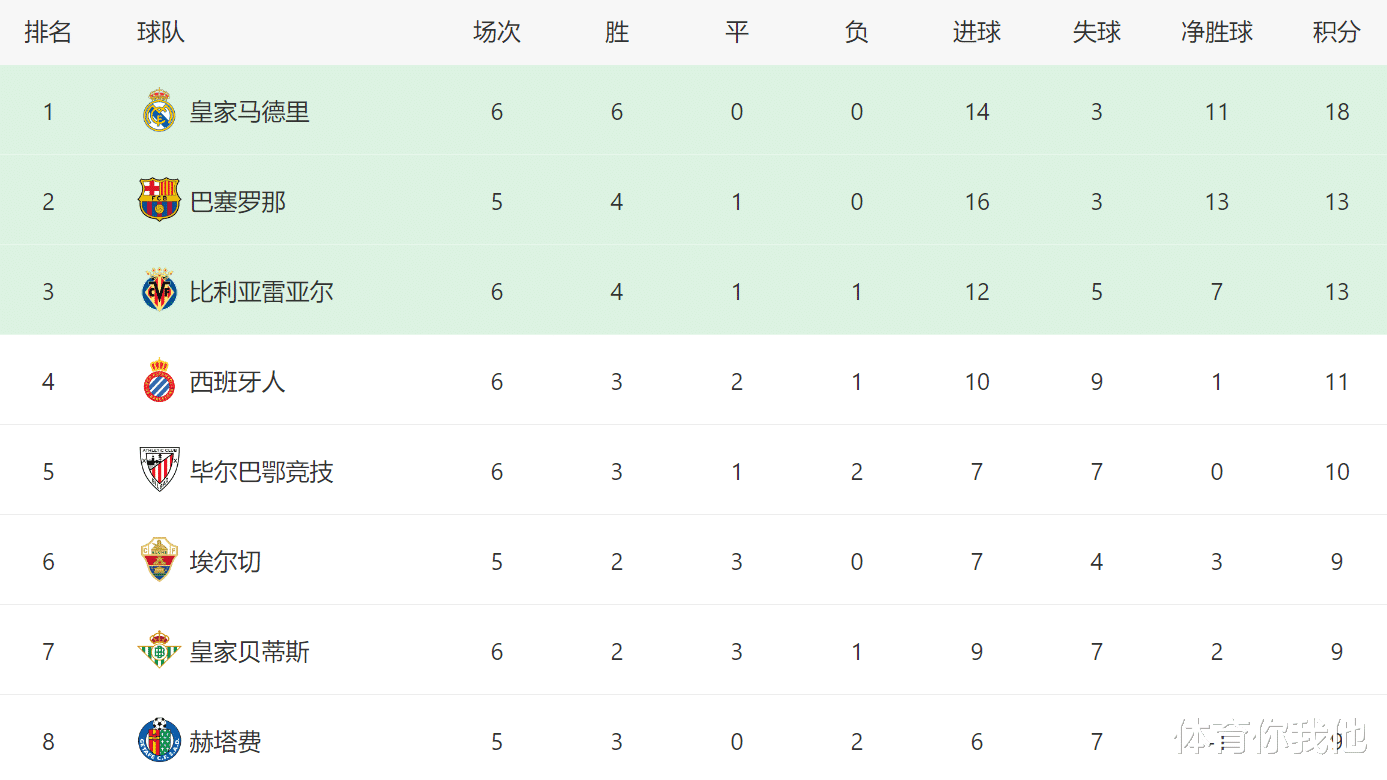Click the Espanyol club crest

pyautogui.click(x=159, y=381)
